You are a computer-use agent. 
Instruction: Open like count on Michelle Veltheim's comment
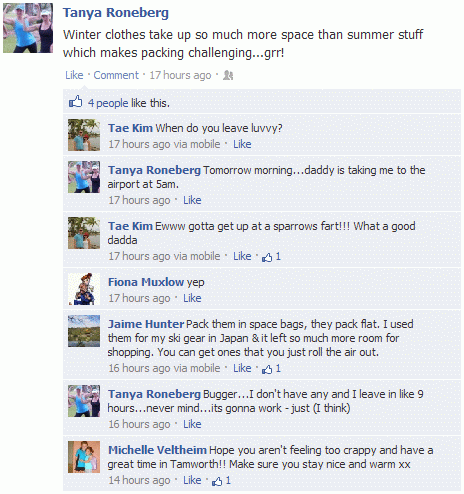pyautogui.click(x=222, y=481)
